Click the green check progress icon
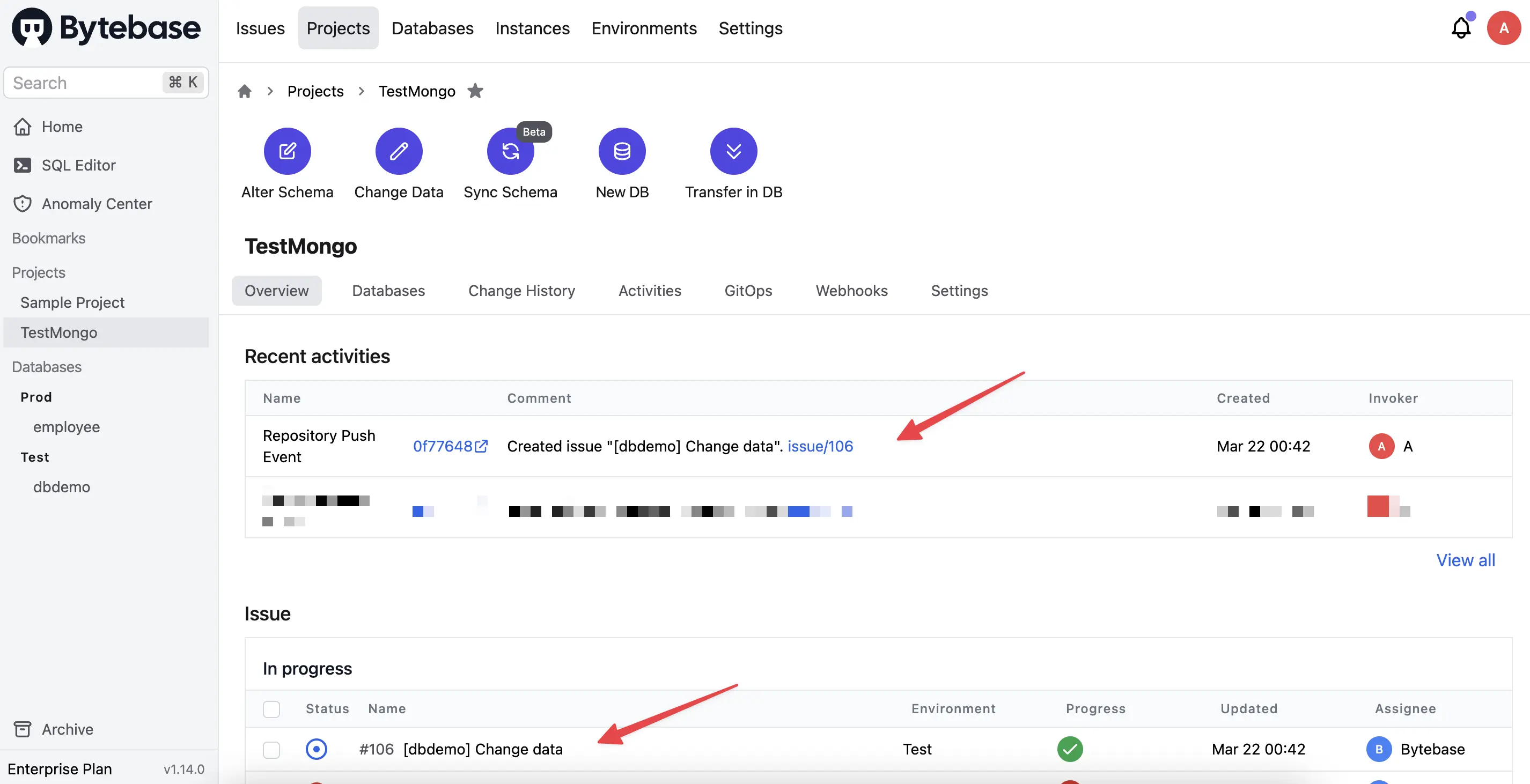 click(x=1070, y=749)
